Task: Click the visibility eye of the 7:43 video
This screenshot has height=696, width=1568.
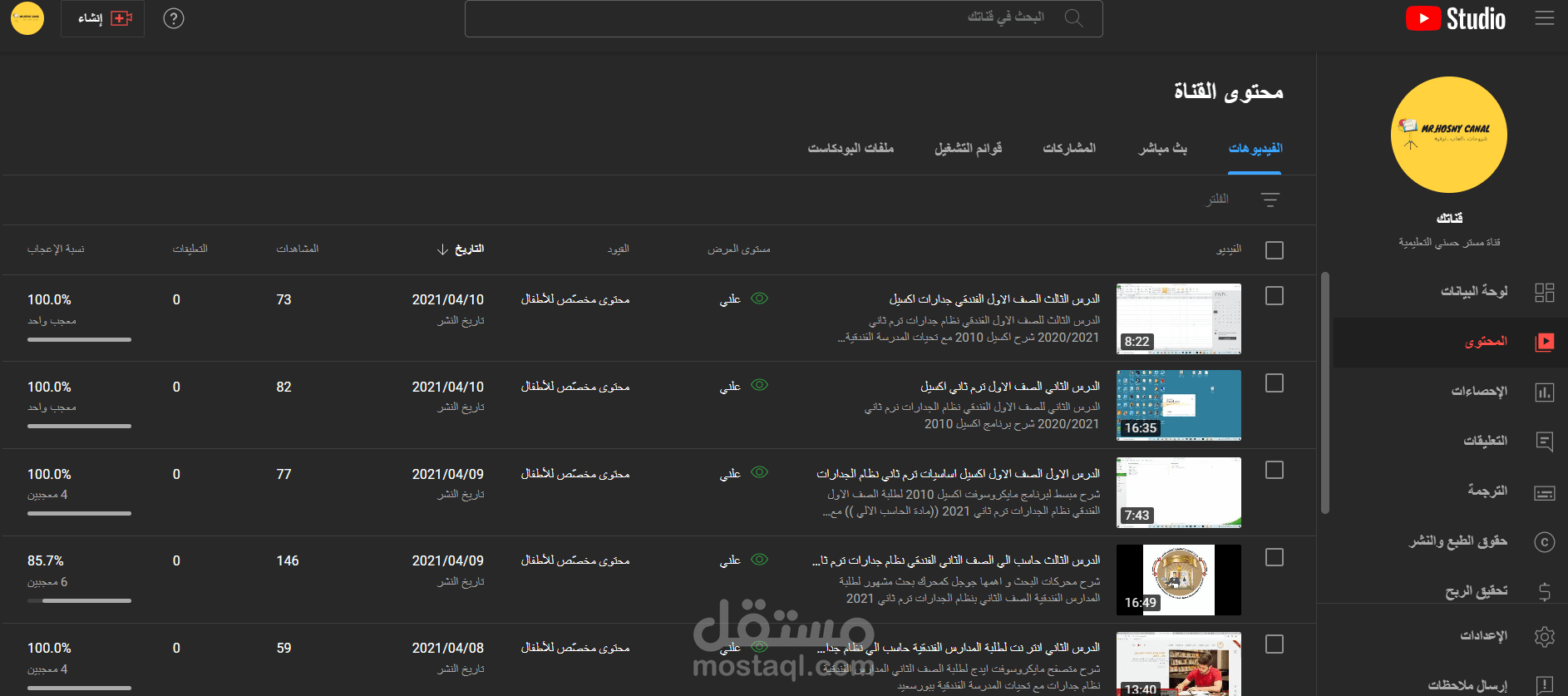Action: tap(759, 472)
